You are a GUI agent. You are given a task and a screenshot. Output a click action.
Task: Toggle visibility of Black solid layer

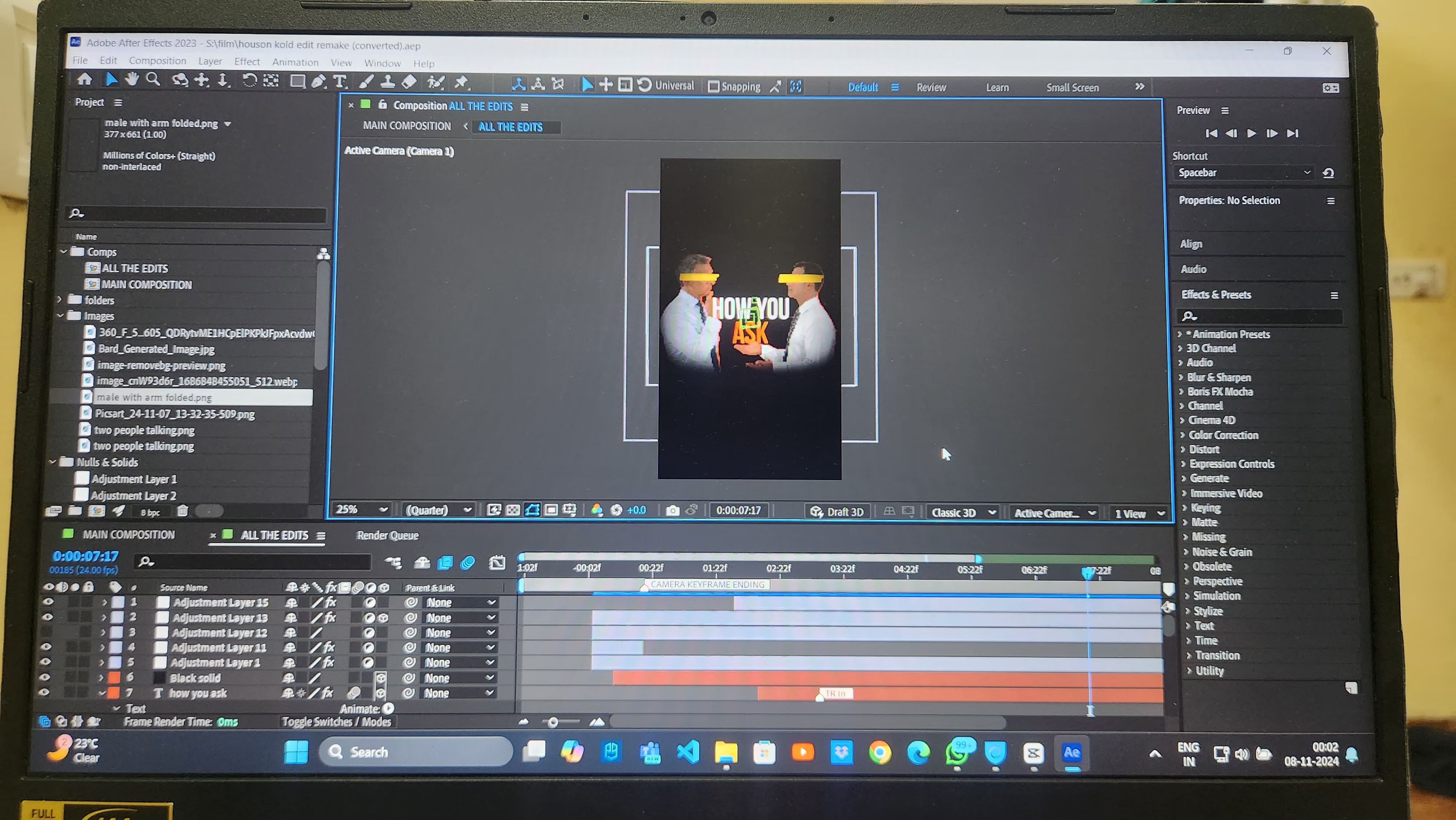[45, 677]
